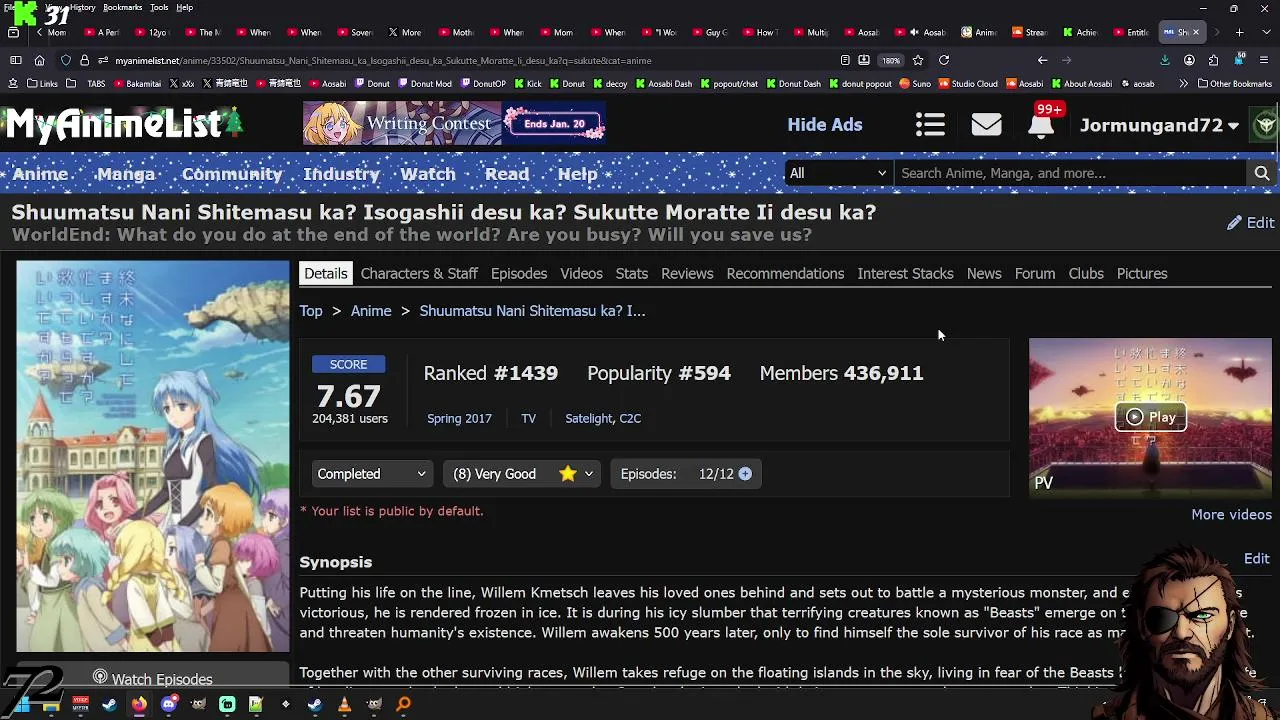Screen dimensions: 1280x720
Task: Switch to the Interest Stacks tab
Action: point(905,273)
